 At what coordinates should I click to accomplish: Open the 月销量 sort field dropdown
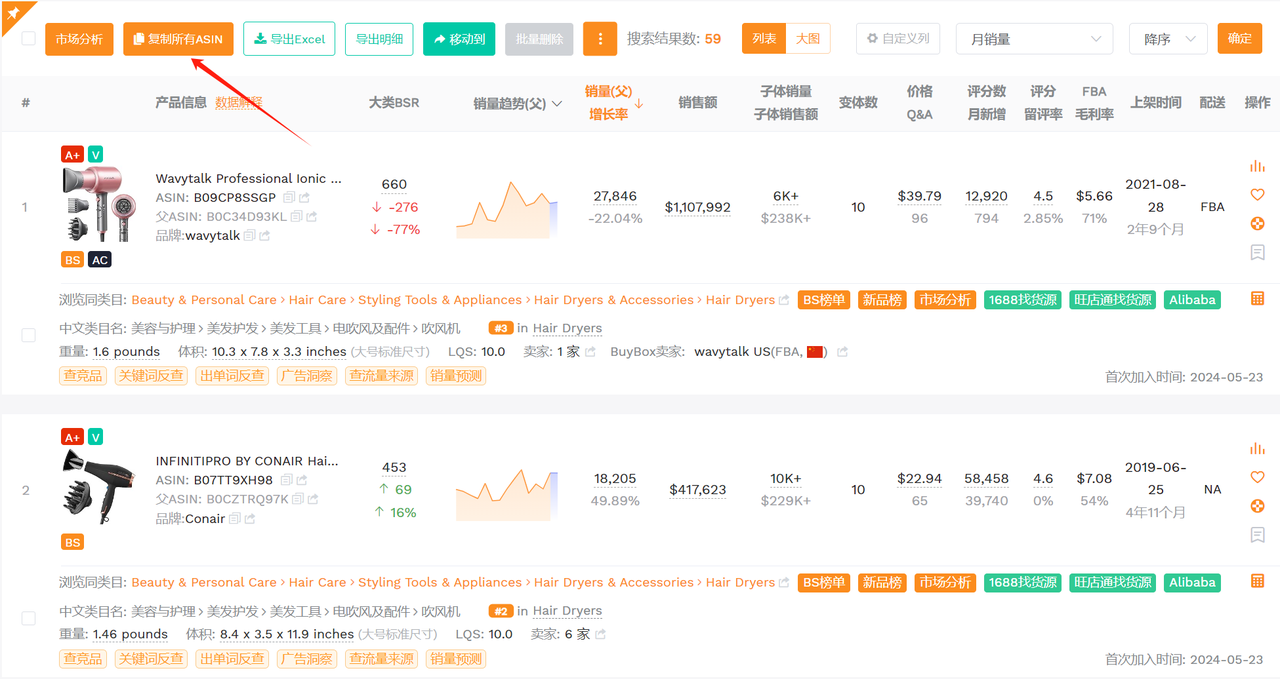pos(1034,39)
